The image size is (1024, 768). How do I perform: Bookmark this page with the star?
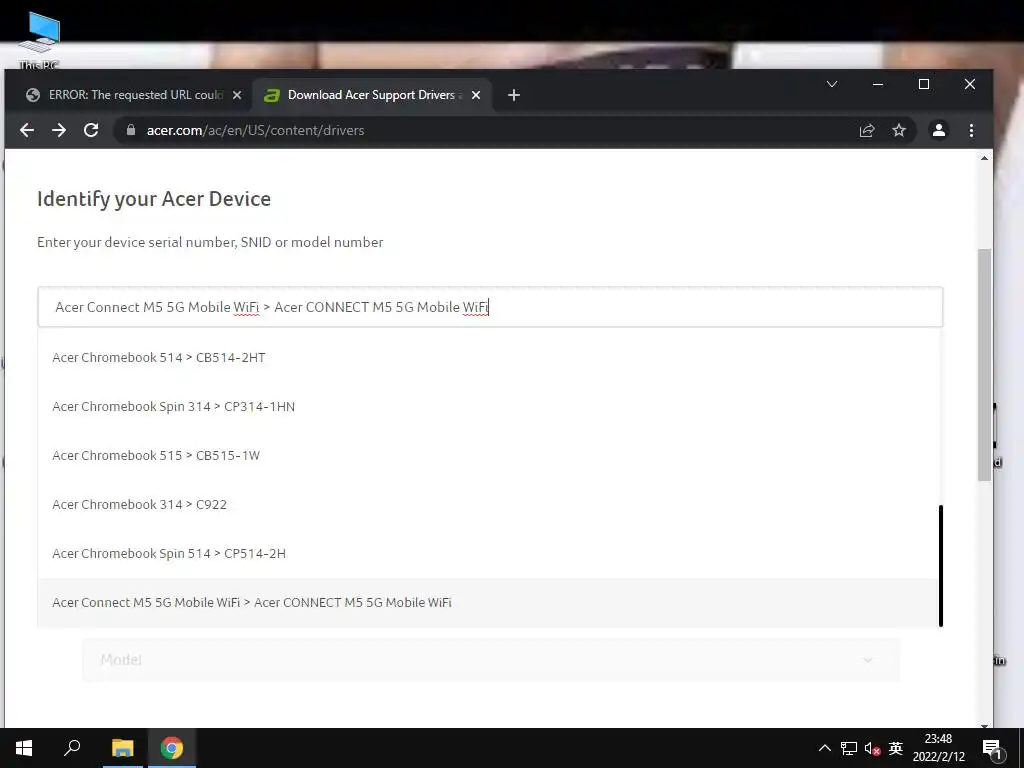[x=899, y=130]
